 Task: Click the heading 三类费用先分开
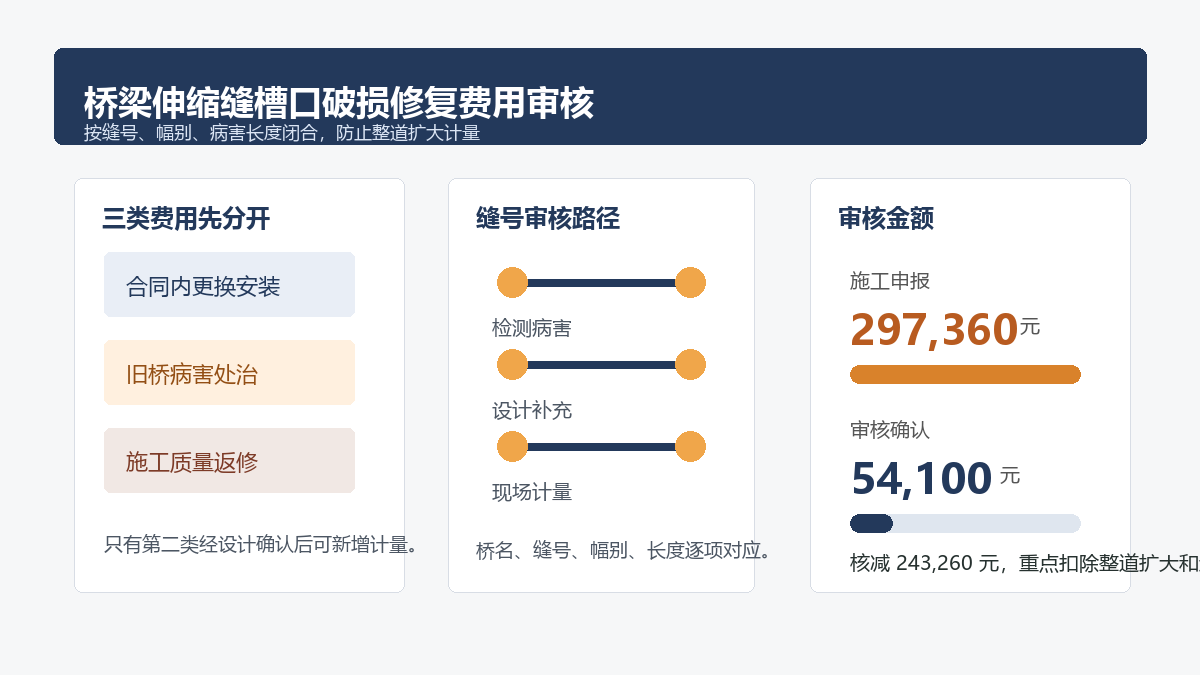click(x=186, y=218)
